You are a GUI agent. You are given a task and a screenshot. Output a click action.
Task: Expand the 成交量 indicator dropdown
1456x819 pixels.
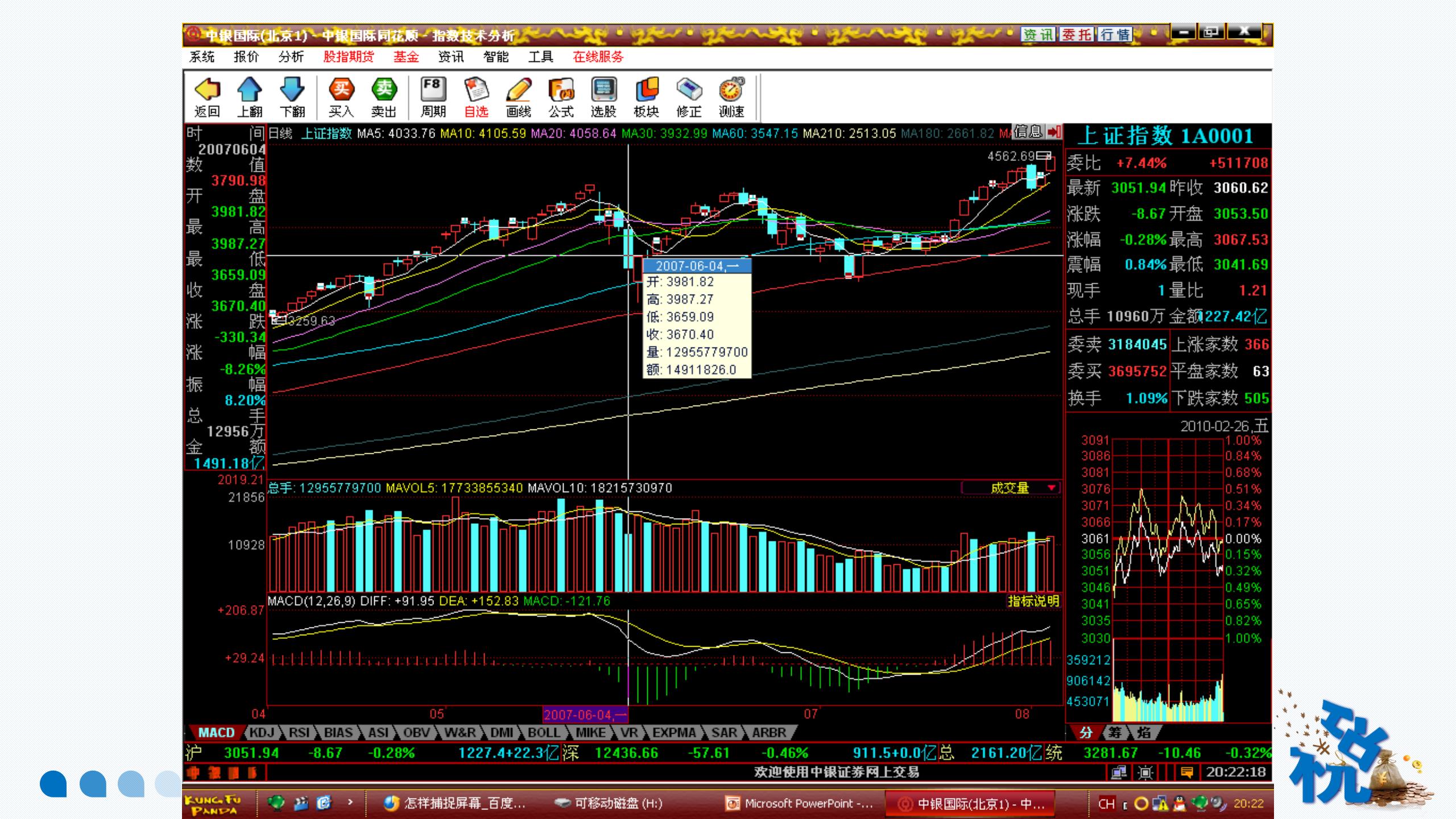pos(1051,488)
